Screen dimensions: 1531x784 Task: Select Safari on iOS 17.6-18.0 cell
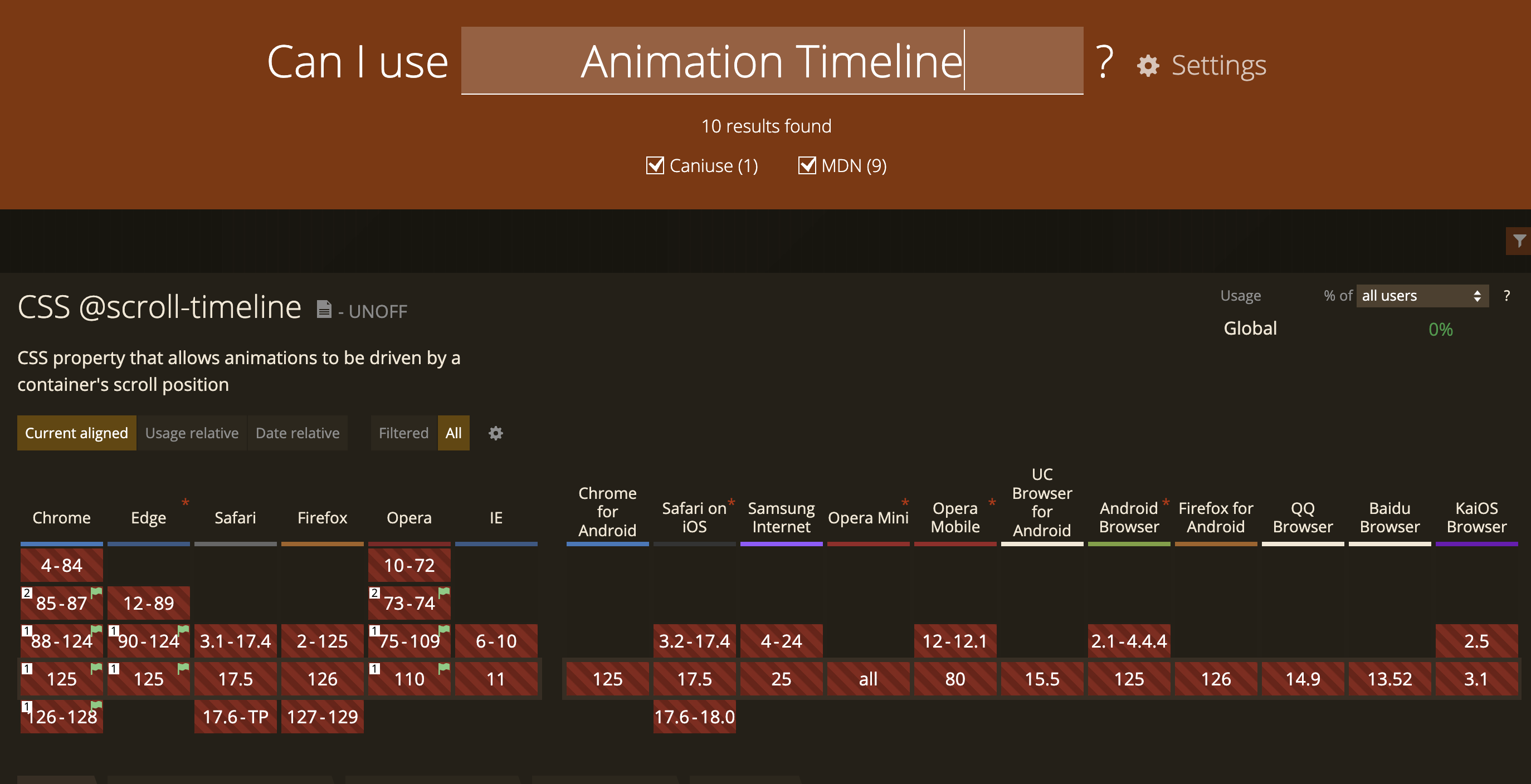[x=694, y=717]
